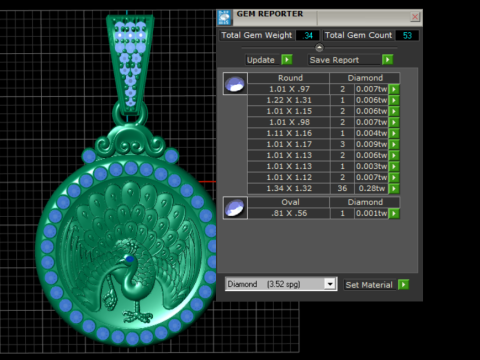The image size is (480, 360).
Task: Click the quantity cell showing 36
Action: (342, 188)
